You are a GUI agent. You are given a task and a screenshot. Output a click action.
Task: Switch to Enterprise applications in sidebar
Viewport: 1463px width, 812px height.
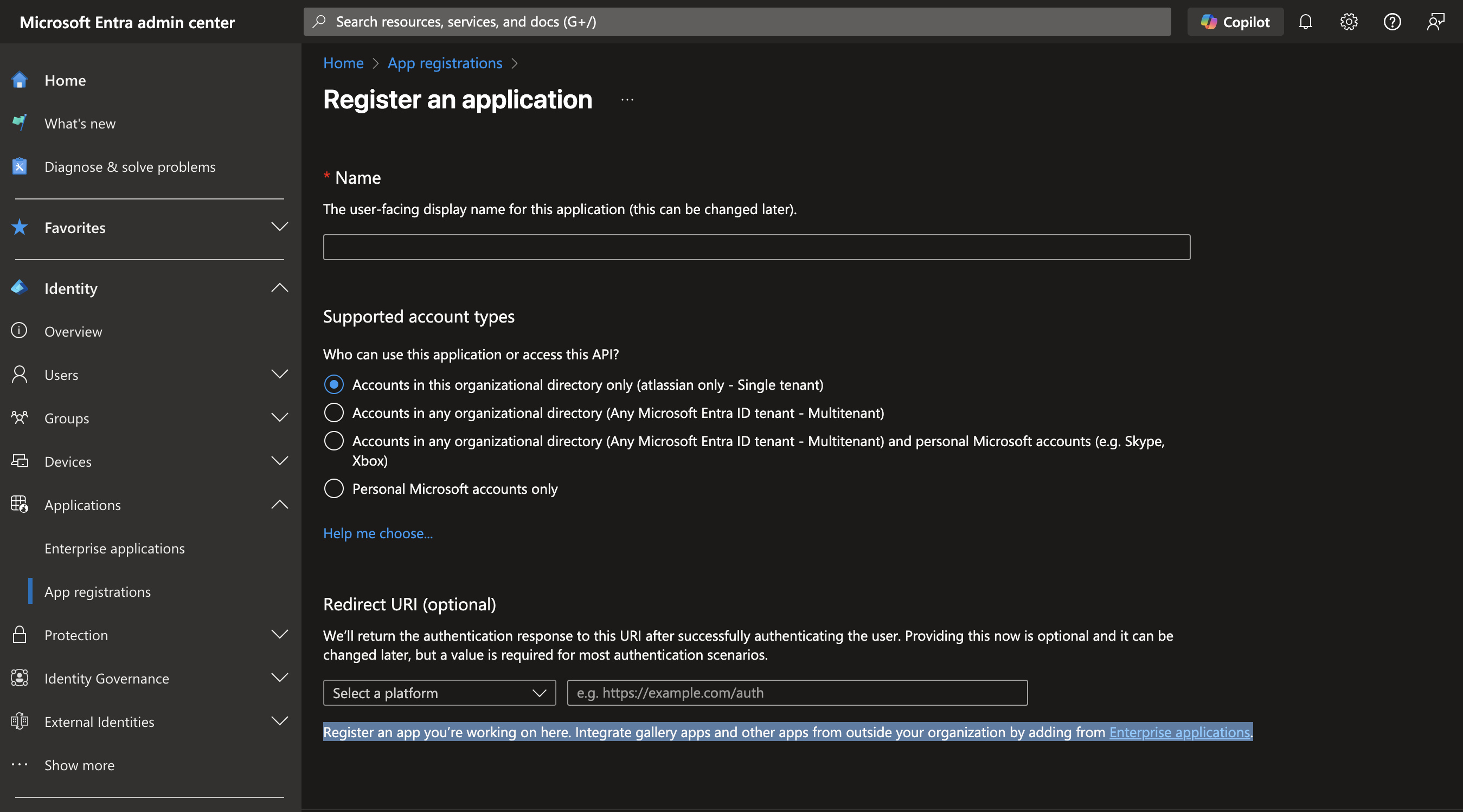[x=114, y=548]
